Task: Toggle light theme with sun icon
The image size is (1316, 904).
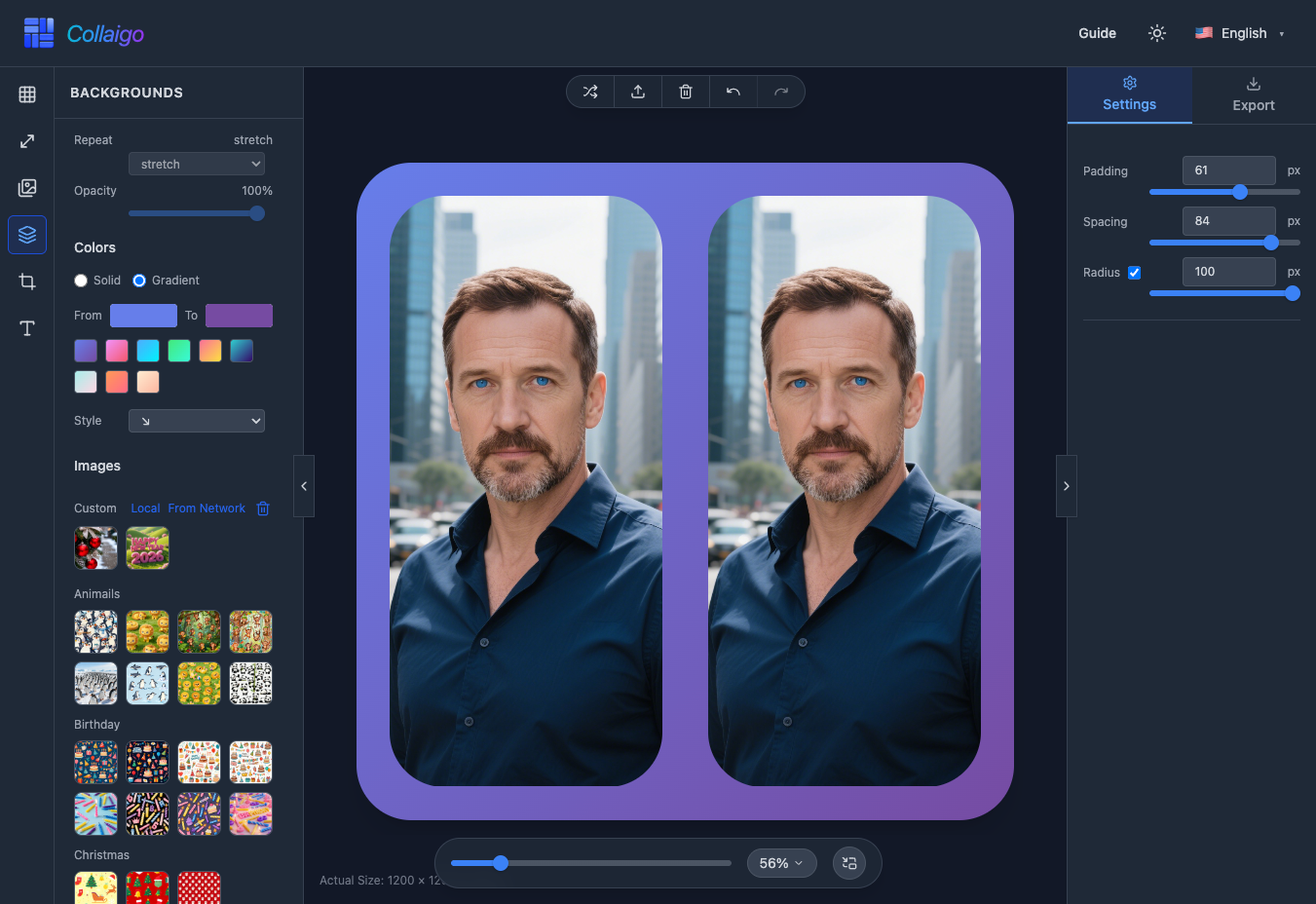Action: 1157,33
